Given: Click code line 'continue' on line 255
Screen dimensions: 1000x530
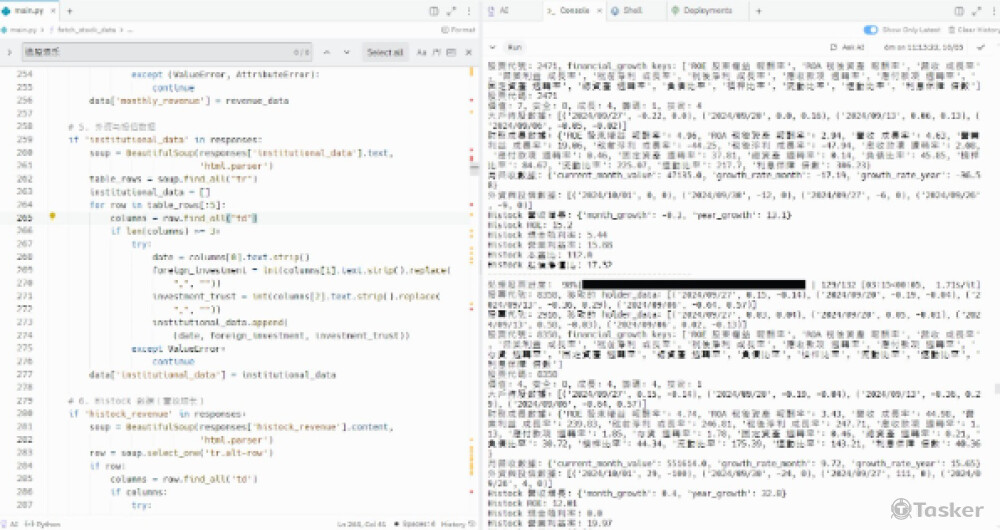Looking at the screenshot, I should click(x=173, y=87).
